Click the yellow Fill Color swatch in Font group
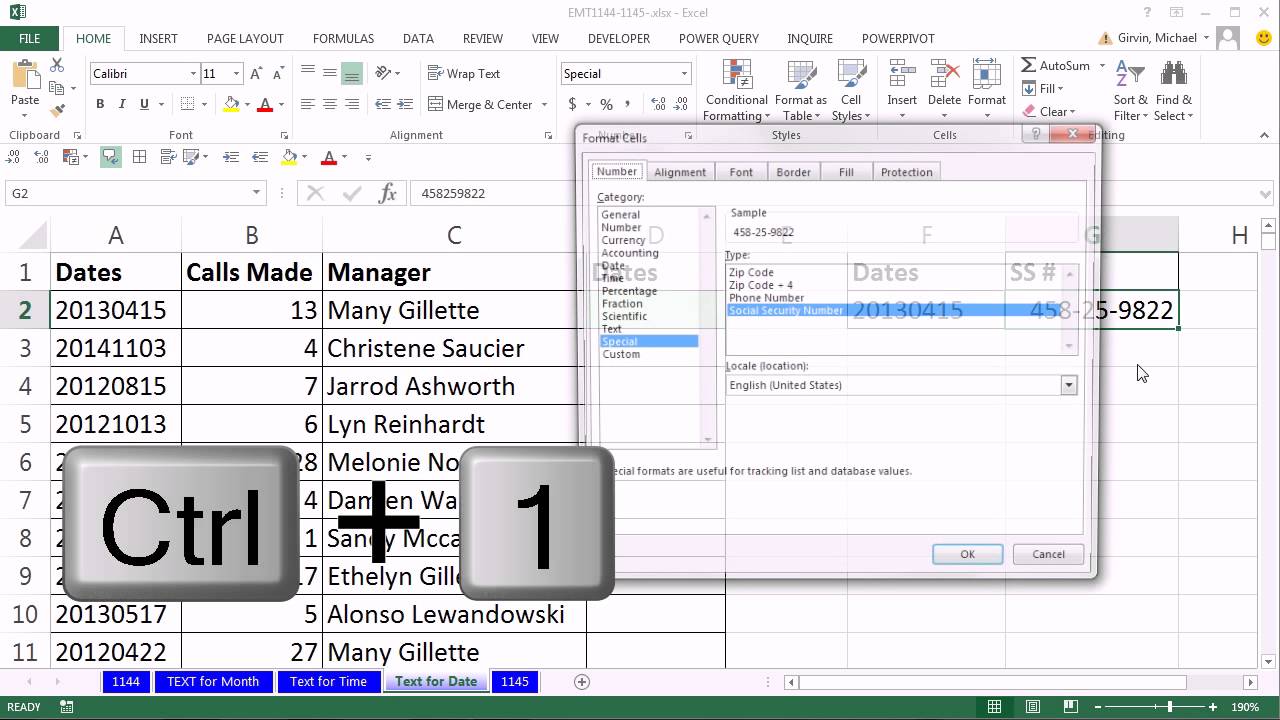This screenshot has width=1280, height=720. click(x=232, y=104)
